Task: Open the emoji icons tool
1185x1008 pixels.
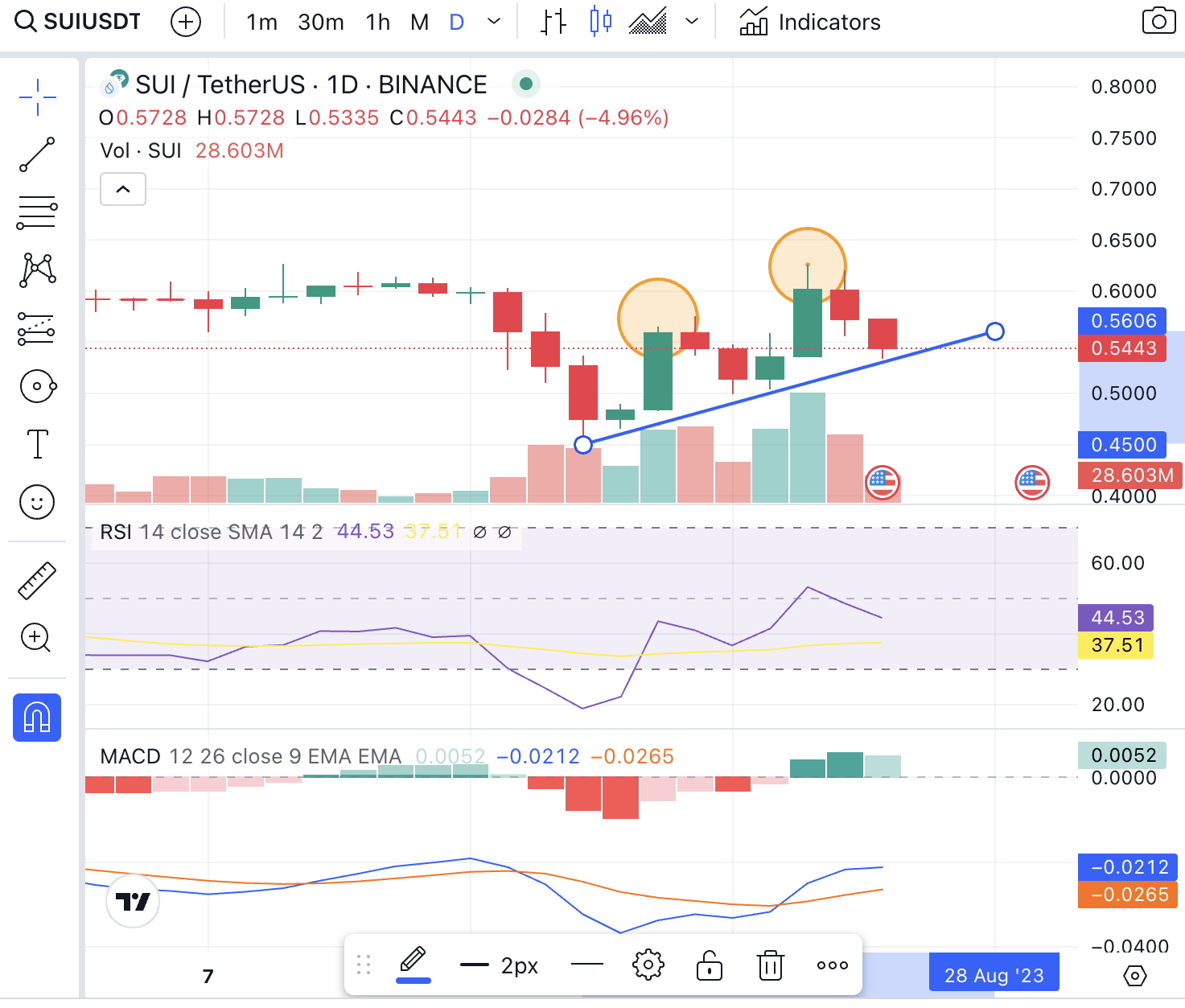Action: (x=37, y=502)
